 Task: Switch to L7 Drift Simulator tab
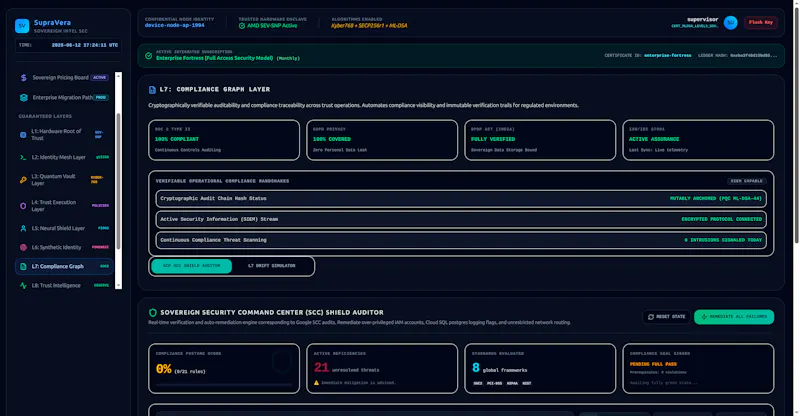tap(271, 266)
